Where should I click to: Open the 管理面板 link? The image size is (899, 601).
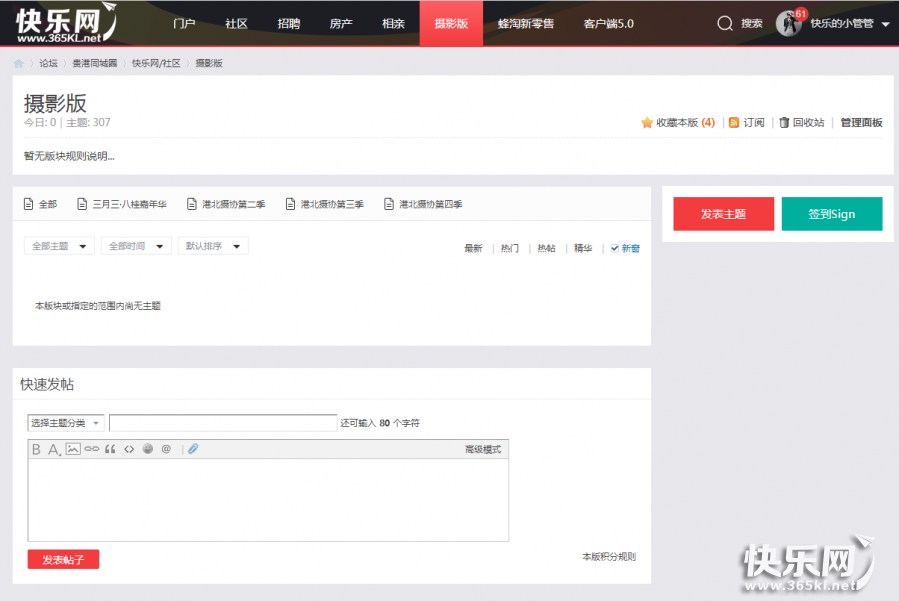[x=861, y=123]
